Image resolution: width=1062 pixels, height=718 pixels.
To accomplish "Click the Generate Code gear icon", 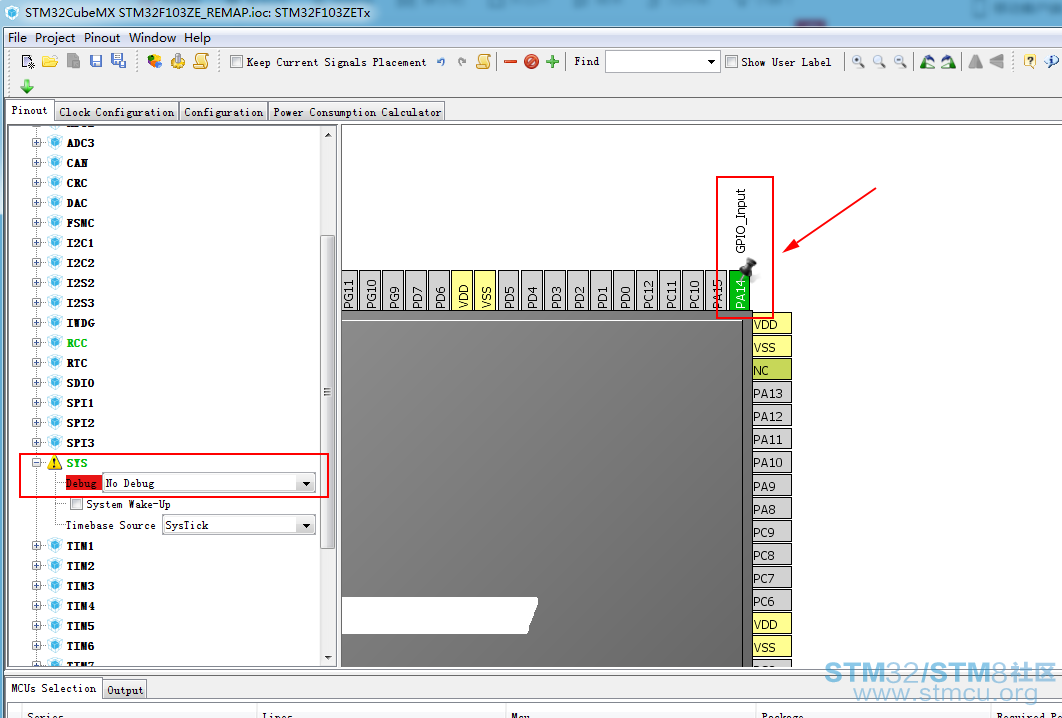I will (177, 62).
